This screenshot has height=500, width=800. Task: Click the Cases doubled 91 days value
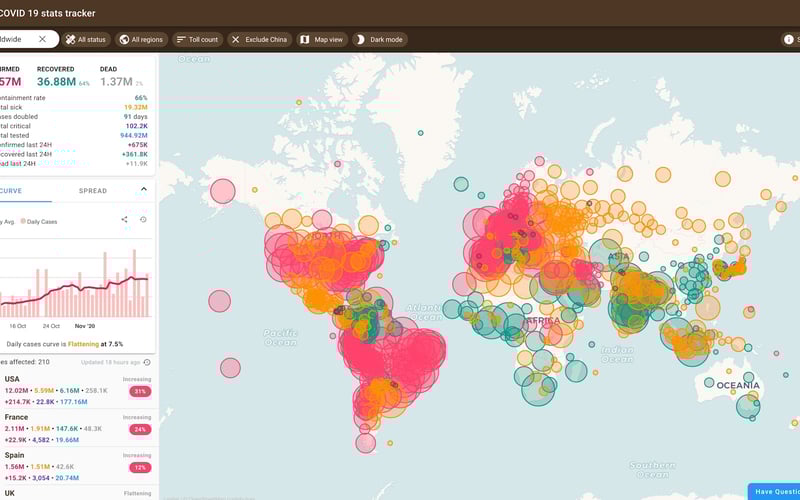click(x=136, y=117)
